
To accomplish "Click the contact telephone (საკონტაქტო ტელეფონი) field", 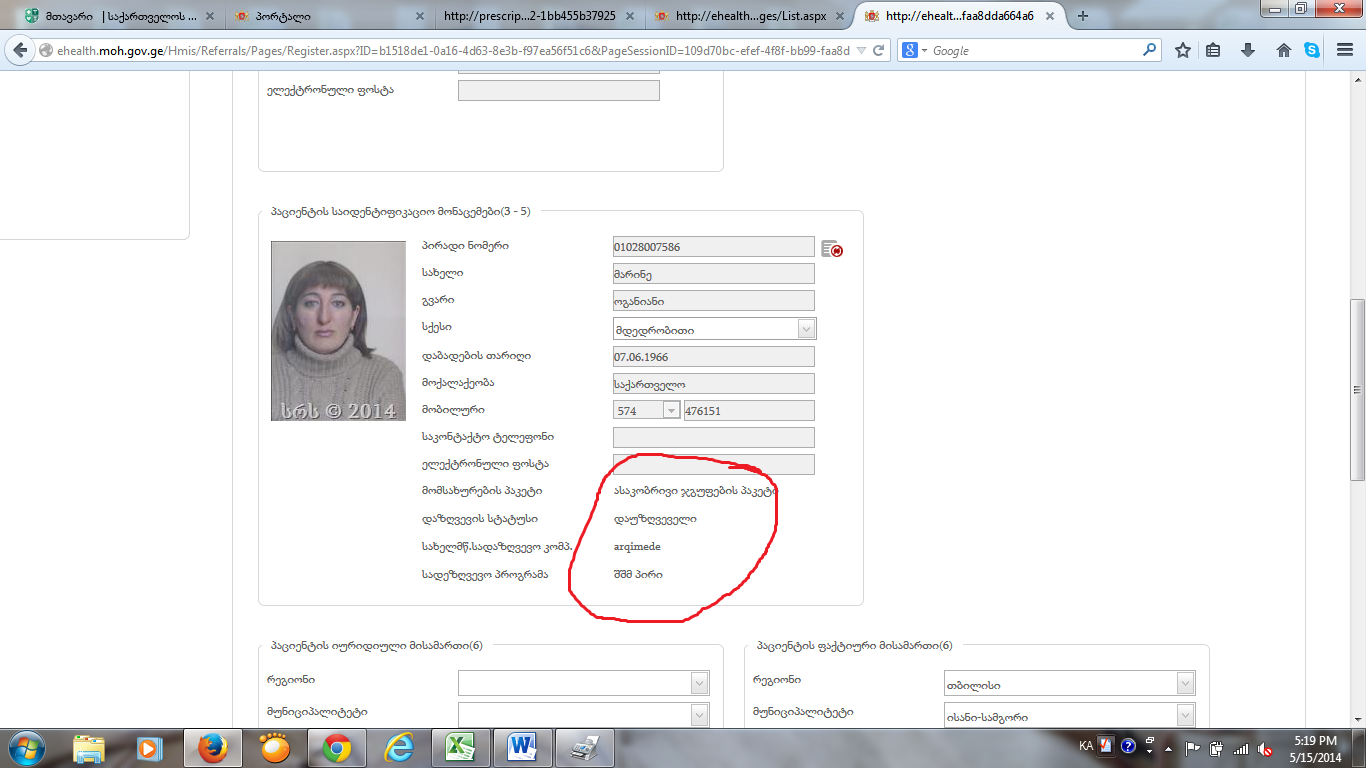I will 713,438.
